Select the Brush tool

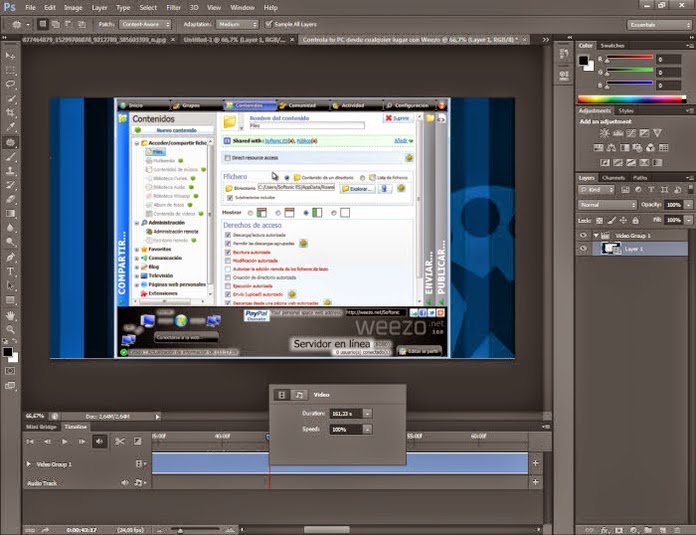click(10, 156)
